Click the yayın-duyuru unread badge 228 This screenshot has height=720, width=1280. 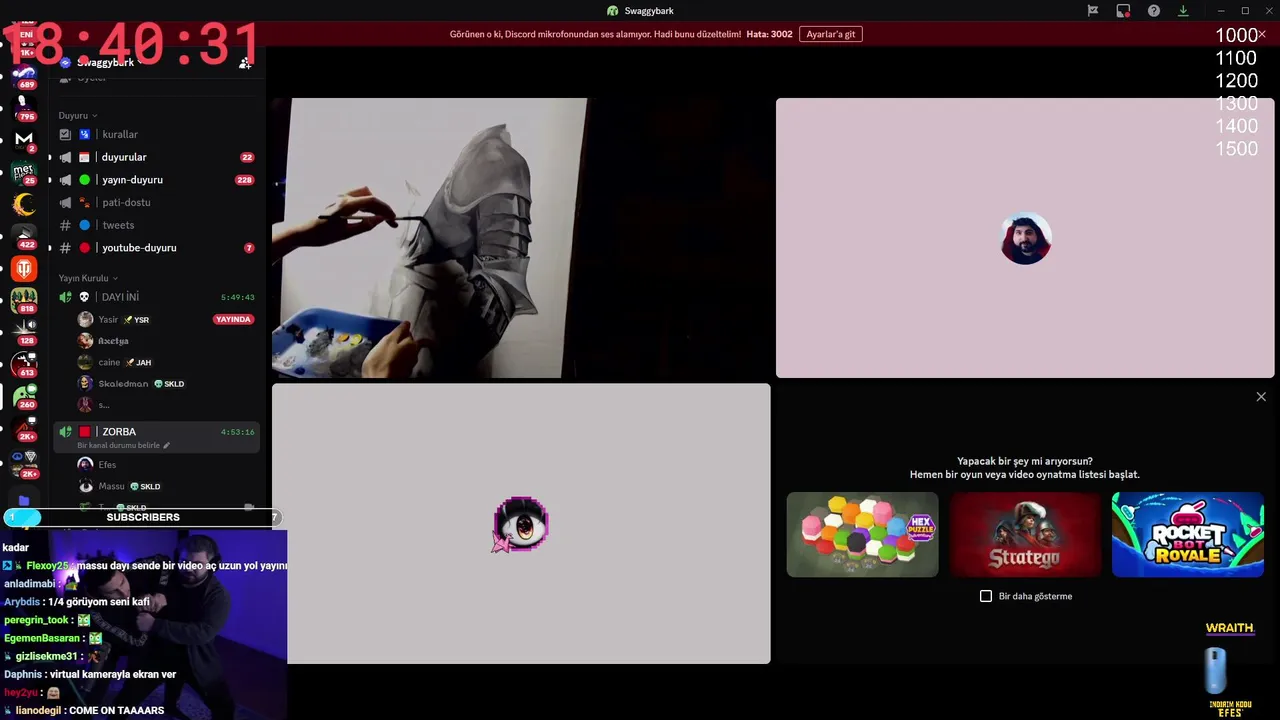tap(244, 180)
